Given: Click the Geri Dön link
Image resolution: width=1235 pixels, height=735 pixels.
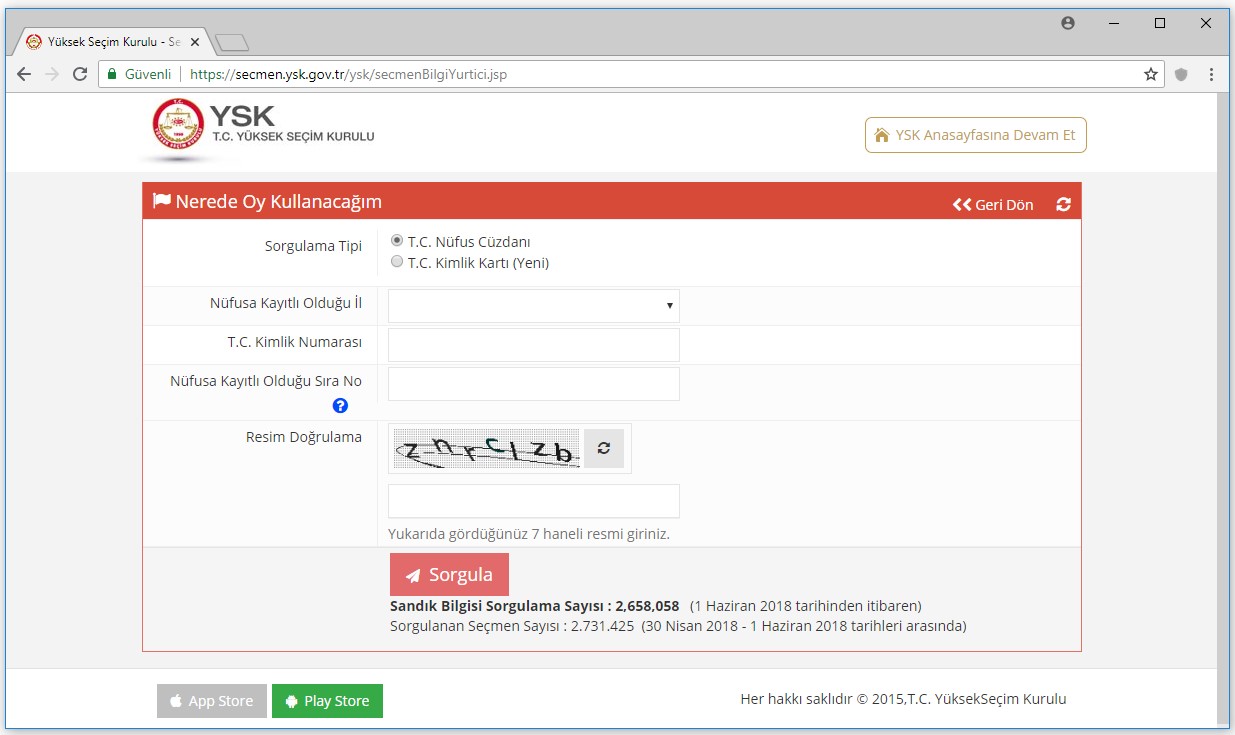Looking at the screenshot, I should (x=993, y=204).
